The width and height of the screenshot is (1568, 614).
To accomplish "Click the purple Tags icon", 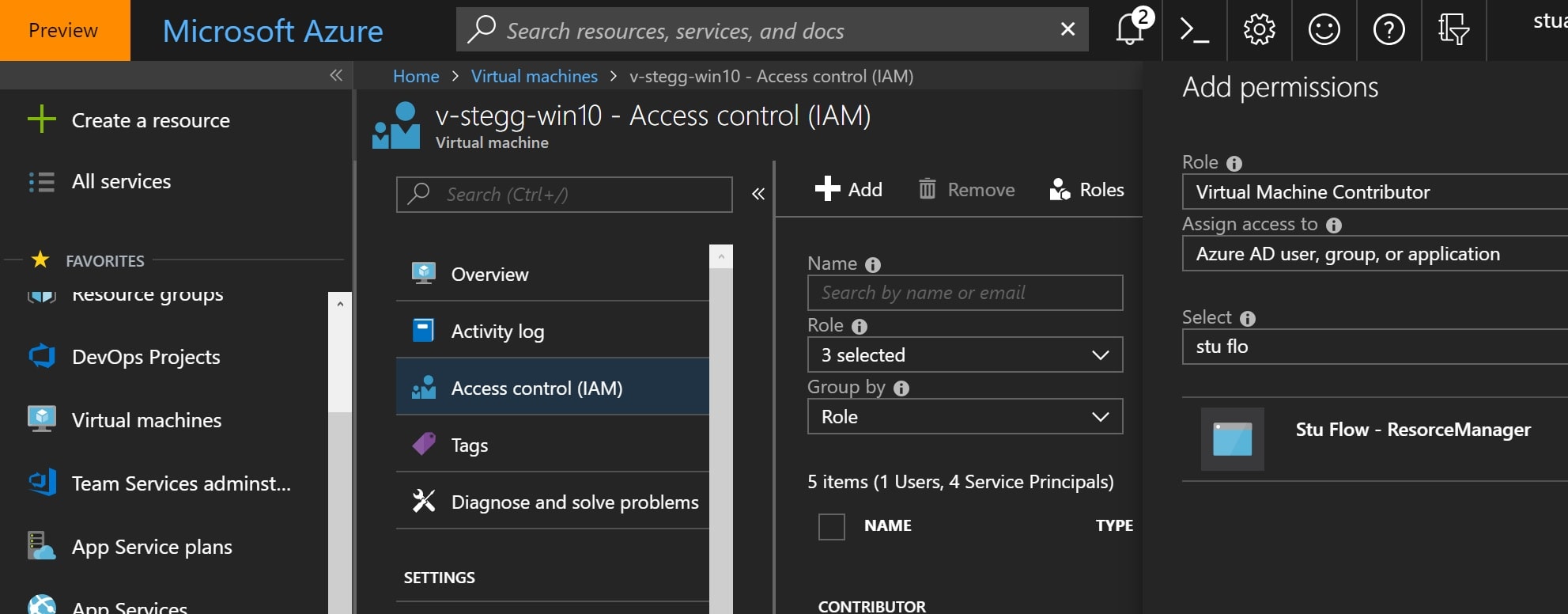I will point(424,444).
